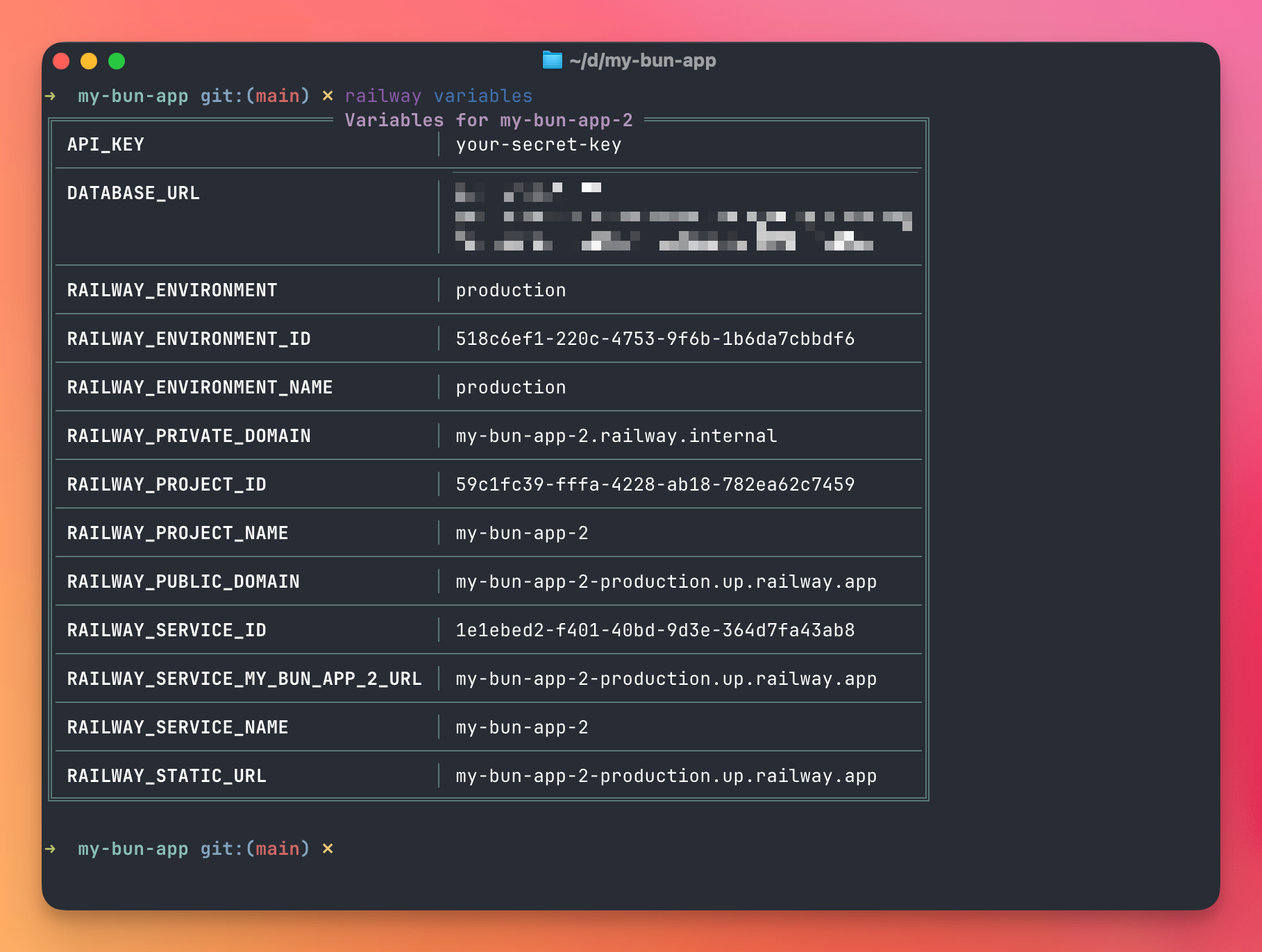Click the blurred DATABASE_URL value

tap(682, 216)
